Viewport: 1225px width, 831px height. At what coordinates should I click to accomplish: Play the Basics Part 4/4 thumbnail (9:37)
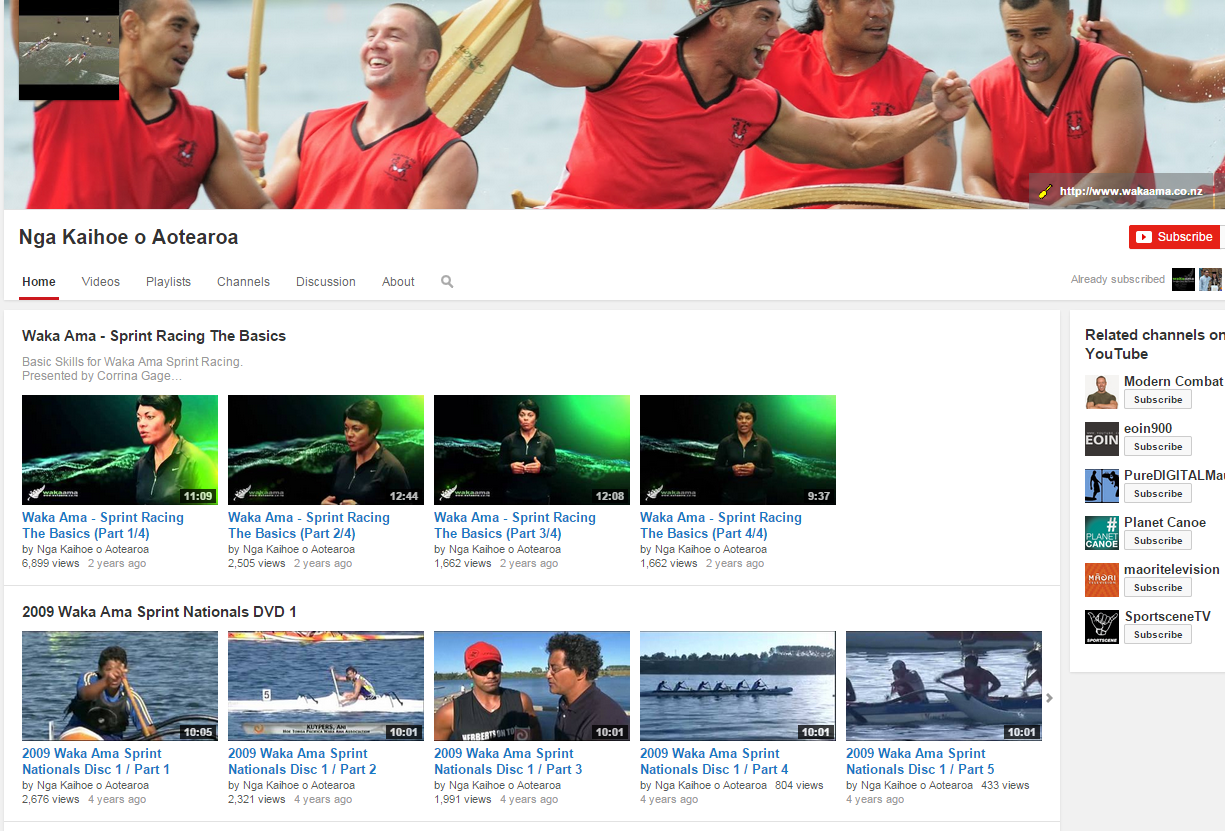[738, 450]
